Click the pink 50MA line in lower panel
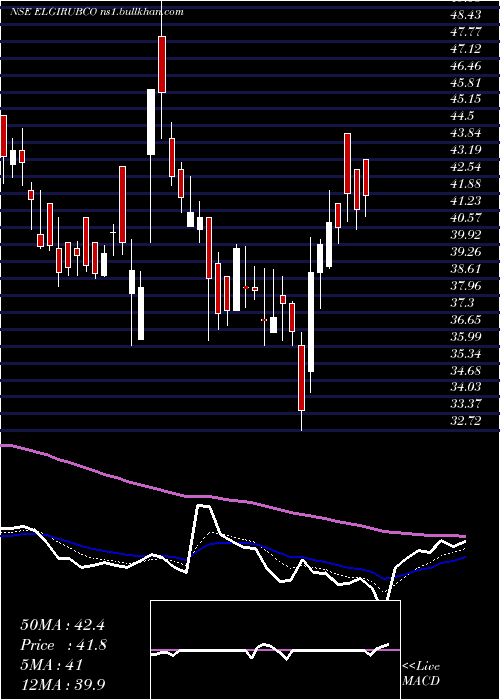 click(x=232, y=500)
